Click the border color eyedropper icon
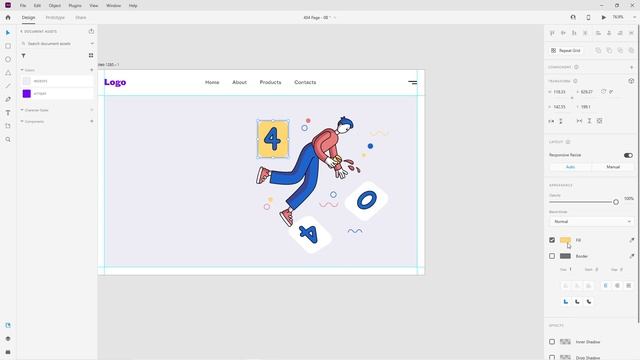 click(631, 256)
